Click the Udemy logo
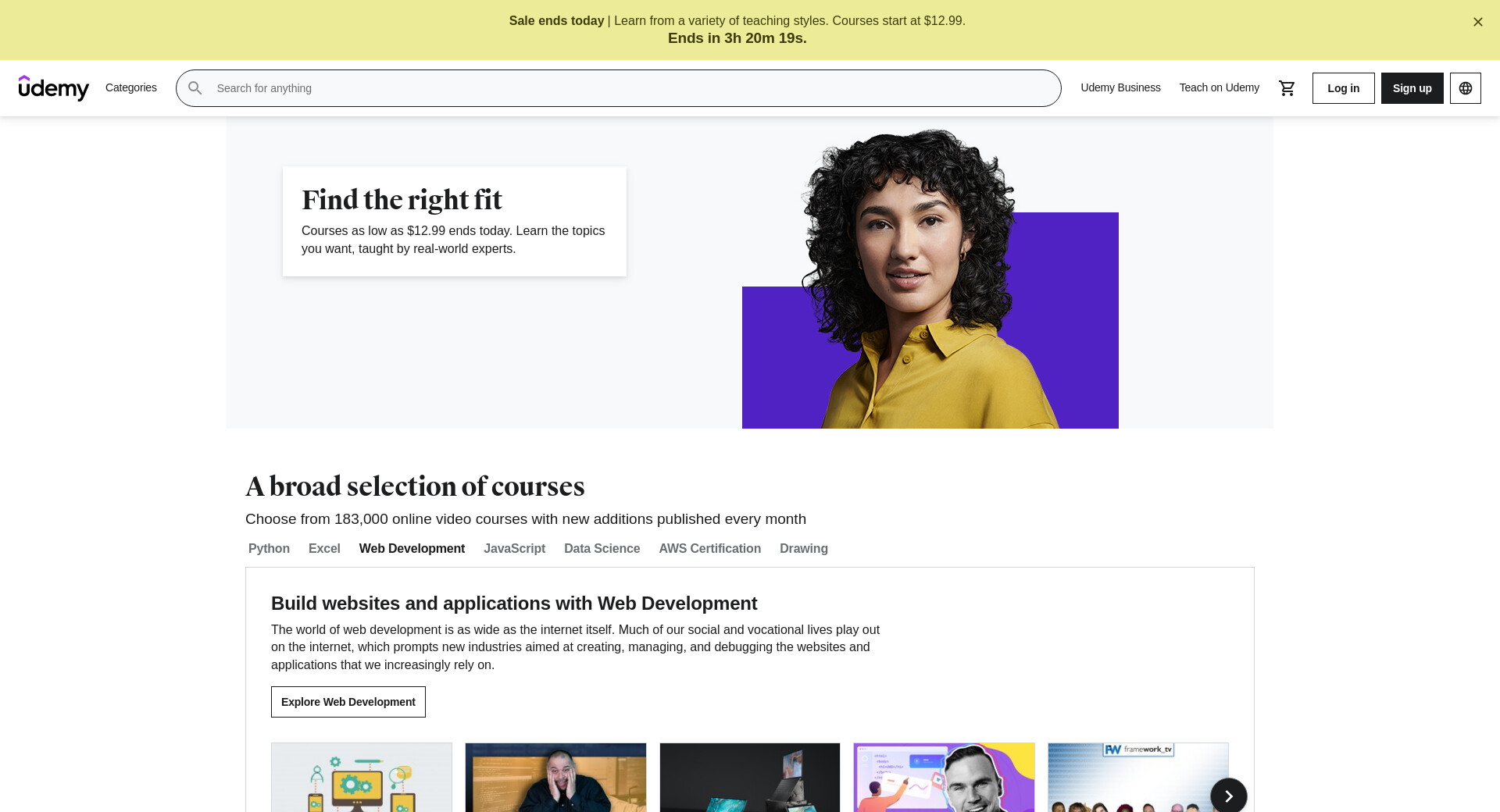 (54, 88)
